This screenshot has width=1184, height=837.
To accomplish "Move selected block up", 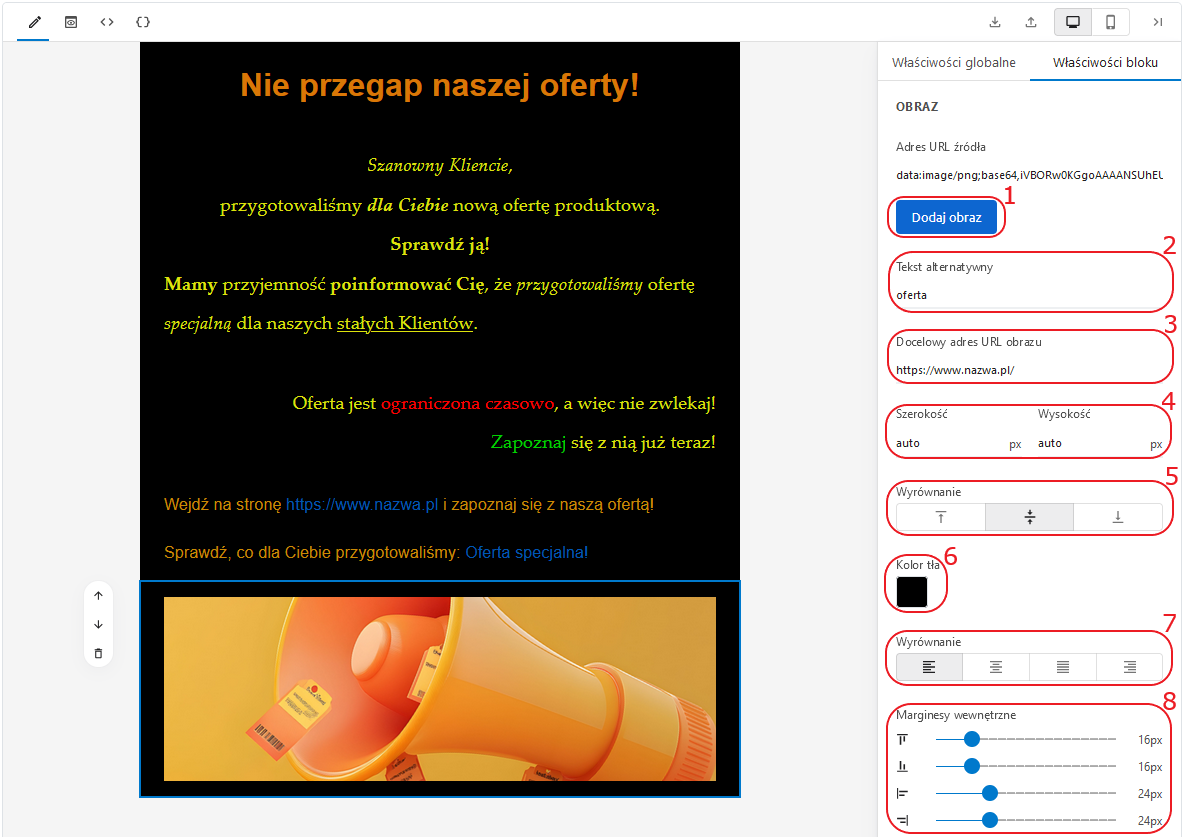I will coord(98,595).
